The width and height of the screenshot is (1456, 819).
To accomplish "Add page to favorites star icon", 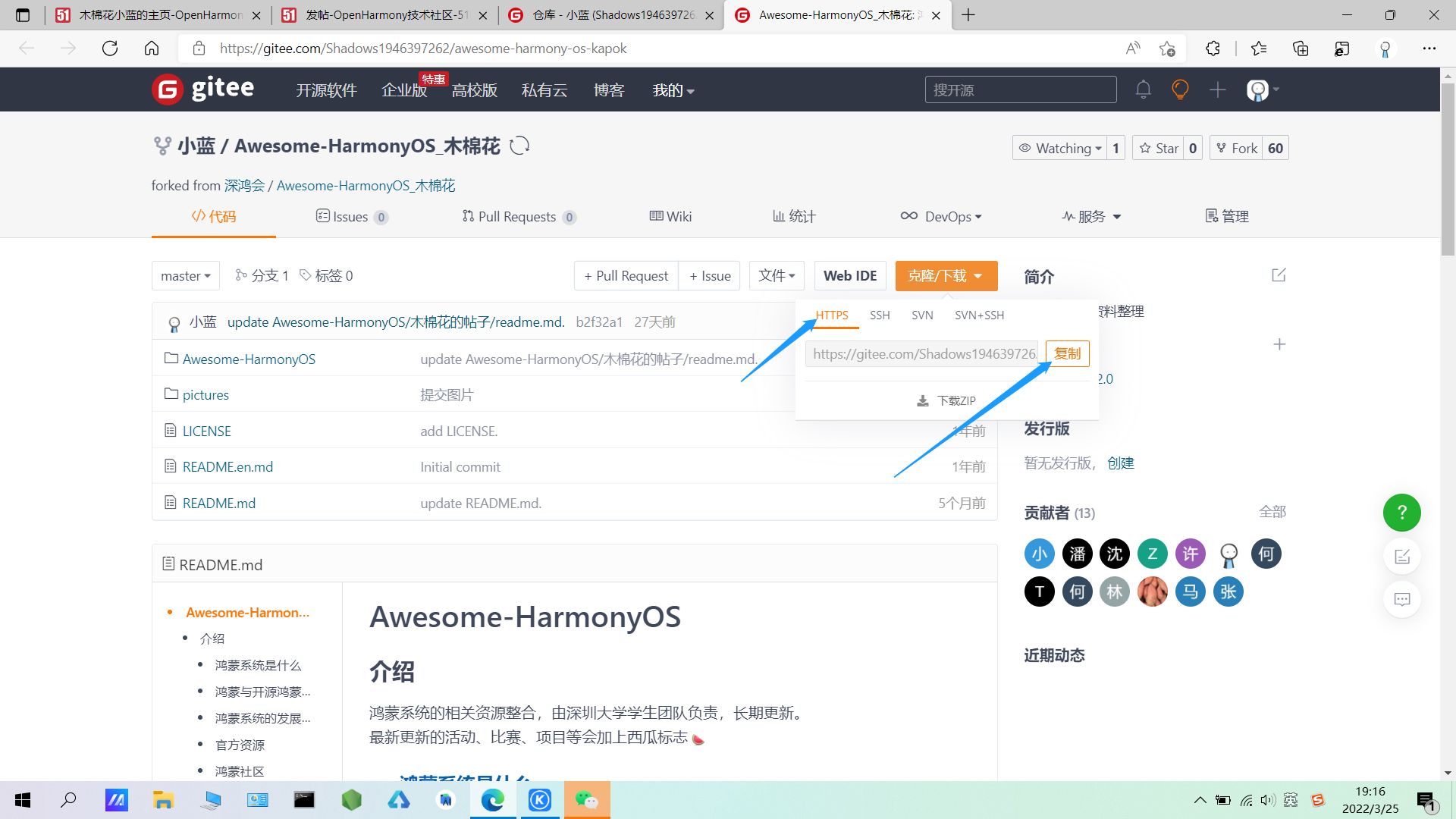I will (x=1167, y=49).
